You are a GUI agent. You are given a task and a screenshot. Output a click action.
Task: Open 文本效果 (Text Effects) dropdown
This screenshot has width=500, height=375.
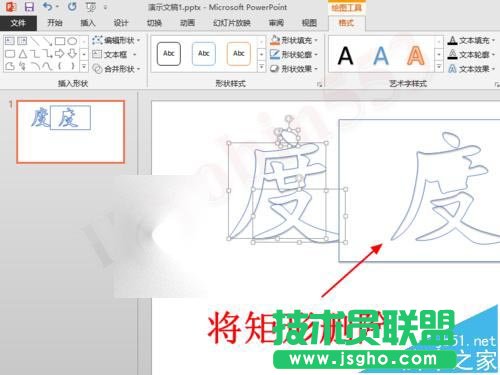click(471, 69)
